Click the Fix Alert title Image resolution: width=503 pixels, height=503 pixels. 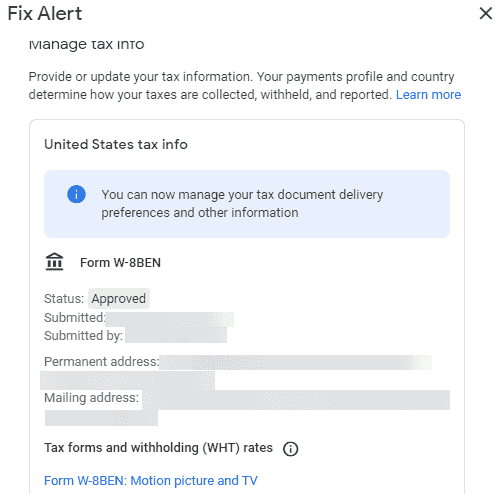(45, 14)
